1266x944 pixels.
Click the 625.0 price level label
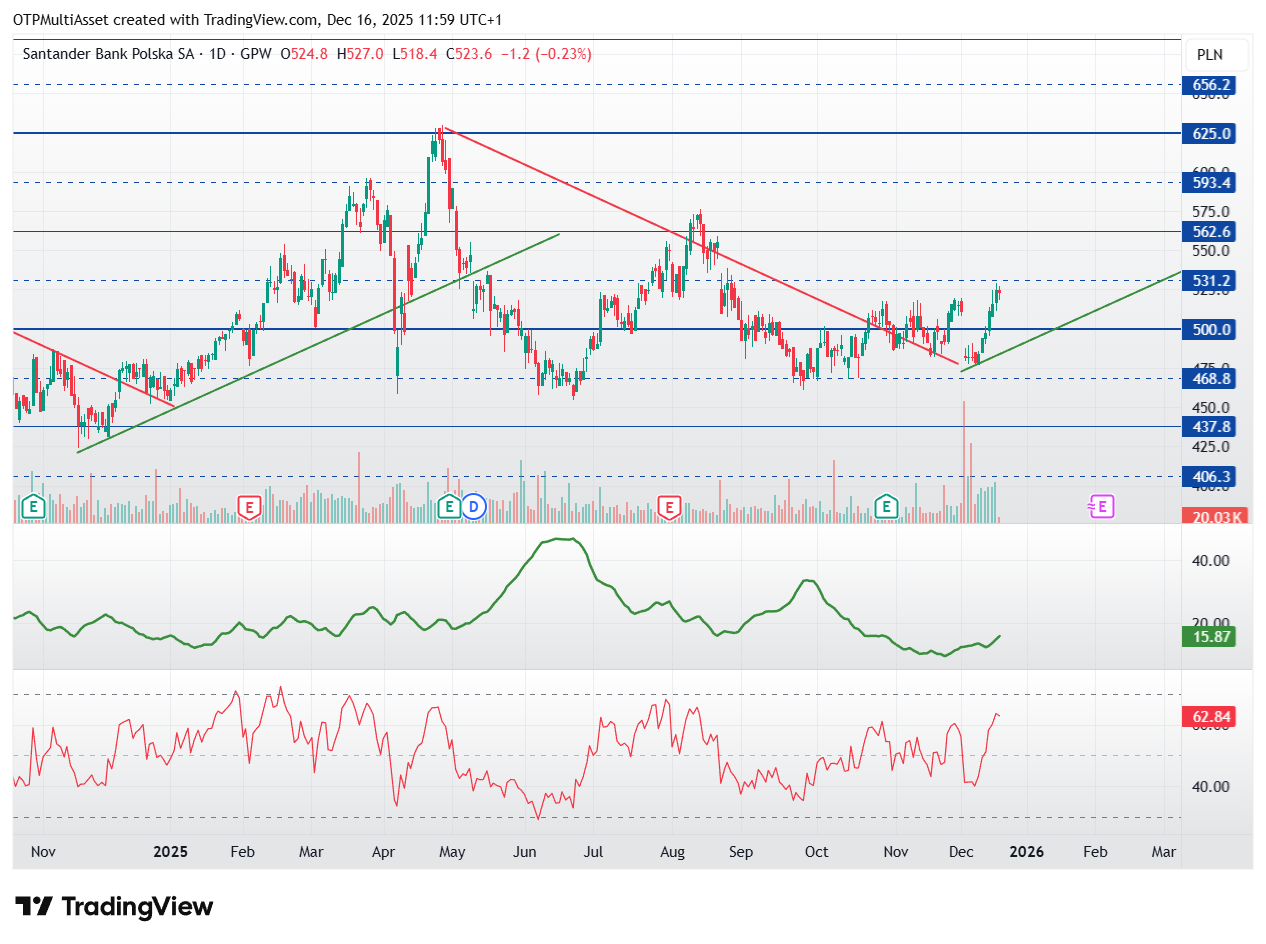click(1210, 133)
